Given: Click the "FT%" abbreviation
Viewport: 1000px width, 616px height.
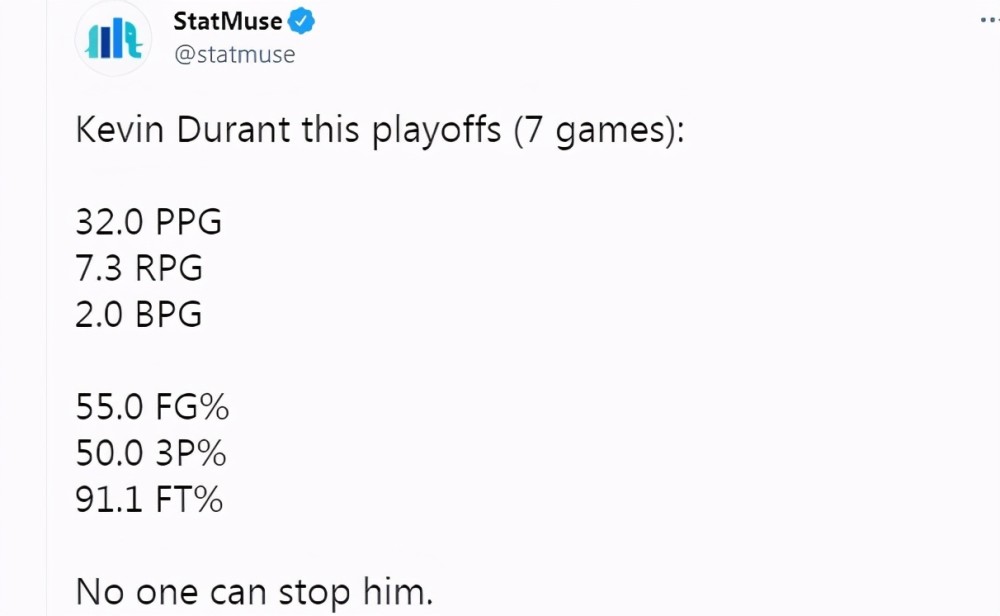Looking at the screenshot, I should (x=188, y=499).
